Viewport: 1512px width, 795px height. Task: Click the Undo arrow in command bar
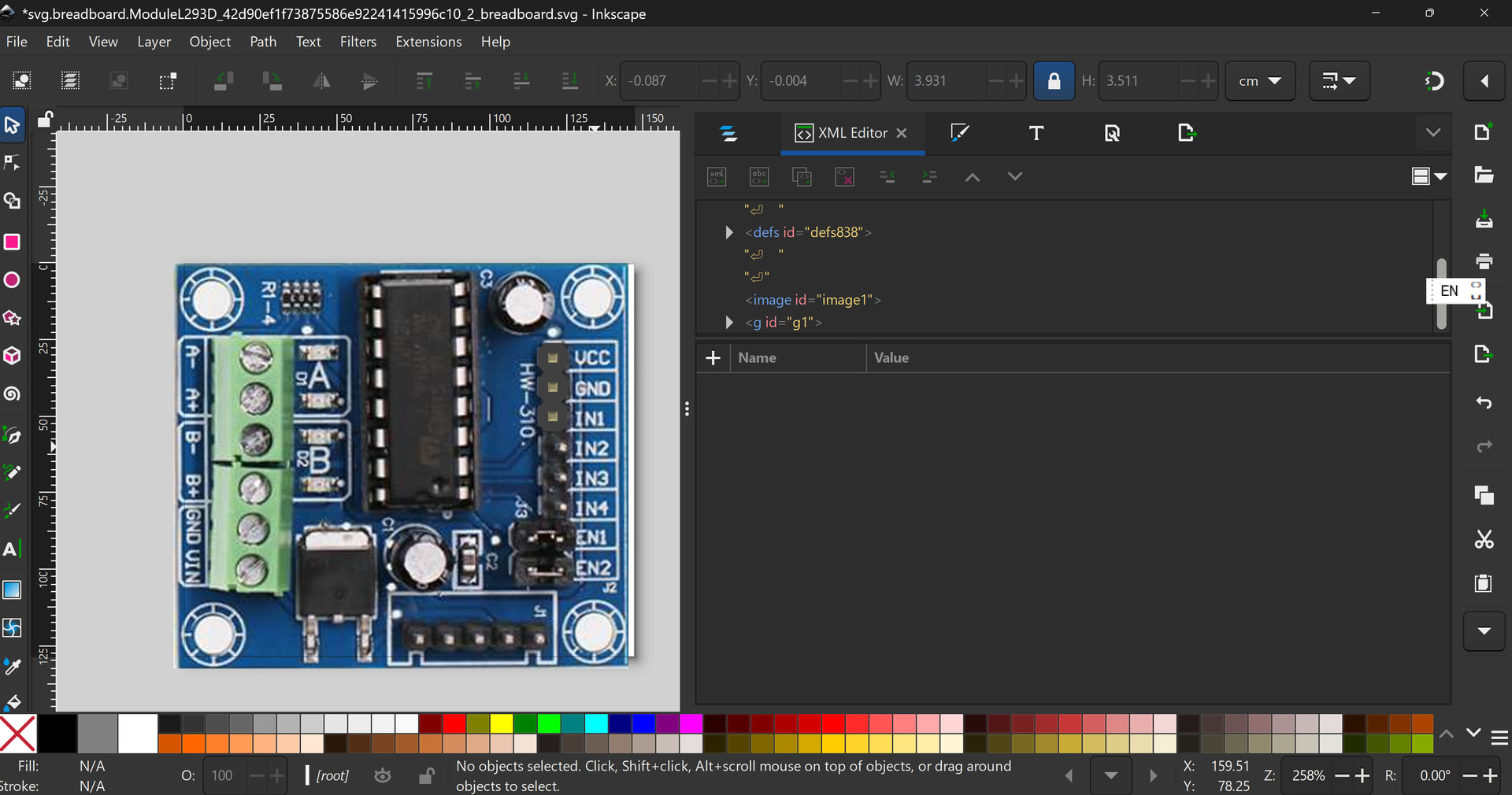point(1484,403)
